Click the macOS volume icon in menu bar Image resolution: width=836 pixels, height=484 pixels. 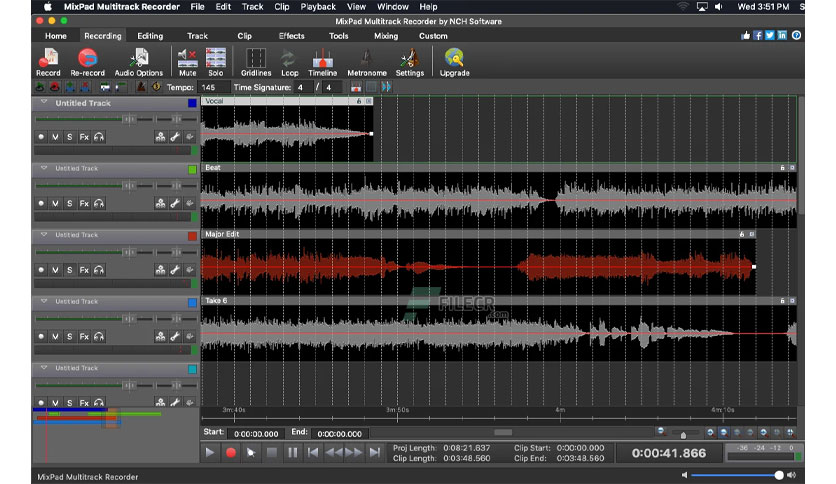click(x=719, y=7)
